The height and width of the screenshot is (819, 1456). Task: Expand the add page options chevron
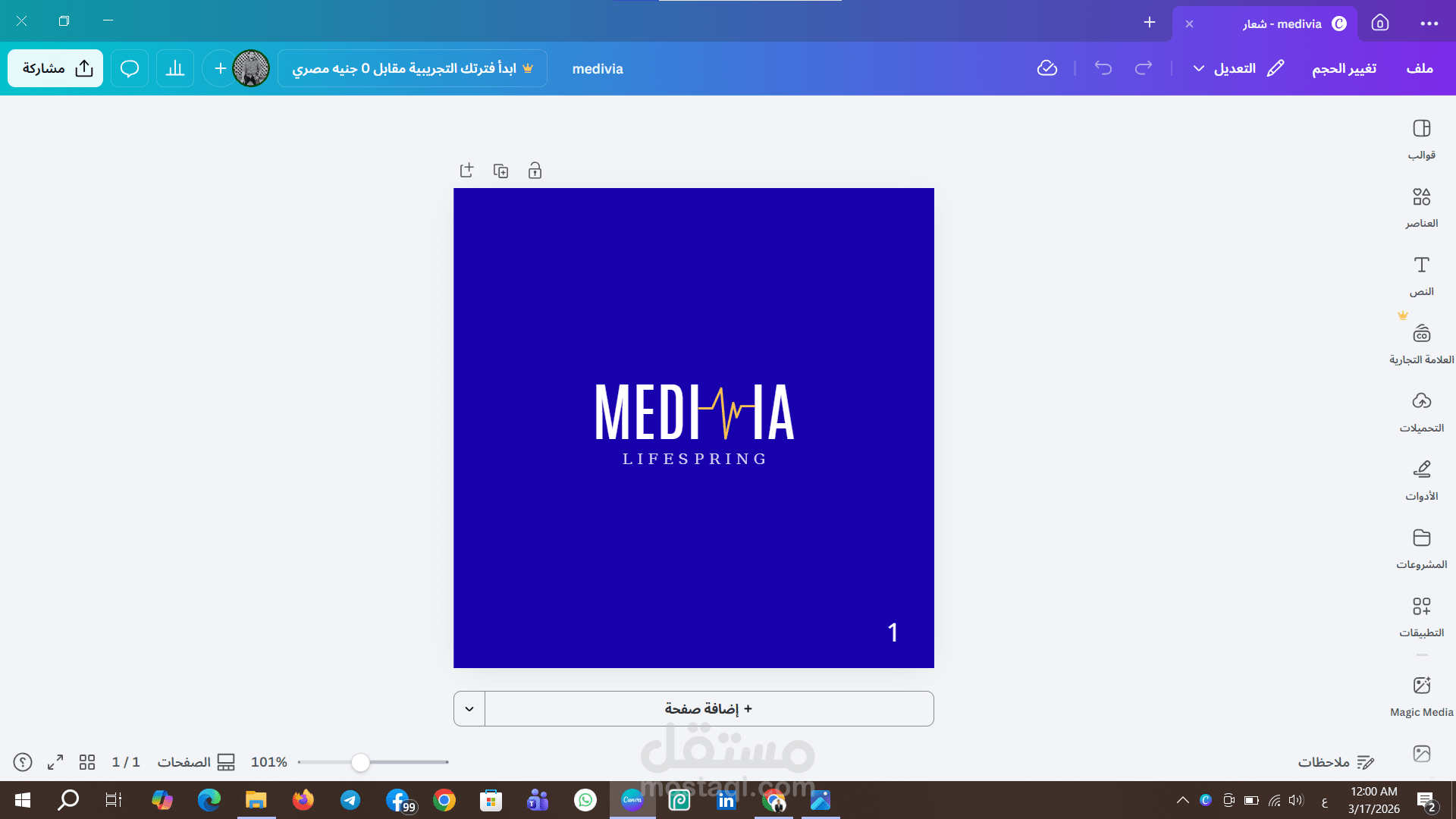point(469,709)
